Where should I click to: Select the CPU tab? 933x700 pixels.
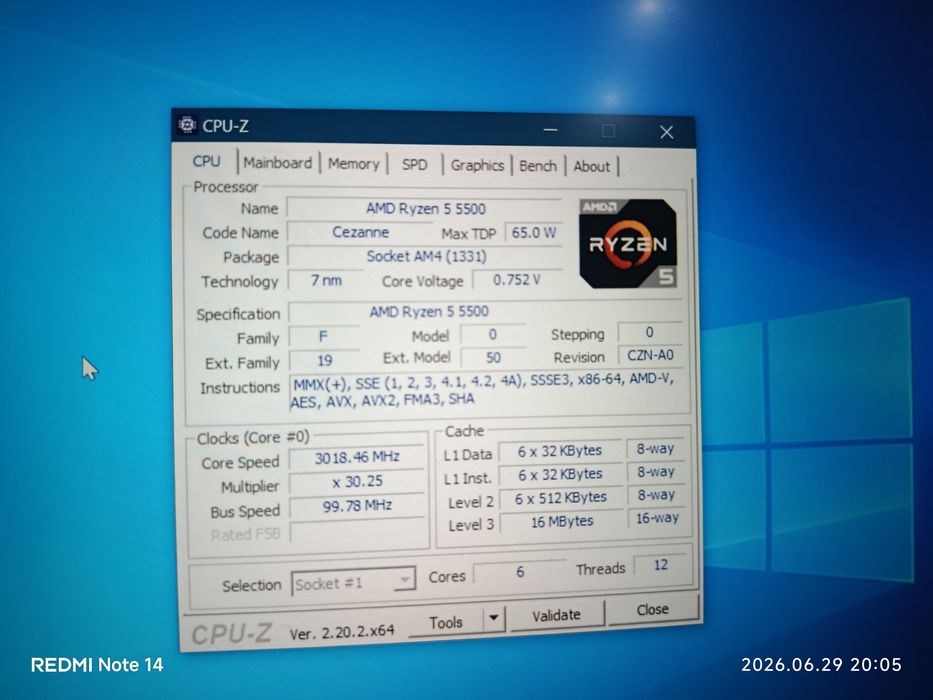pos(206,161)
